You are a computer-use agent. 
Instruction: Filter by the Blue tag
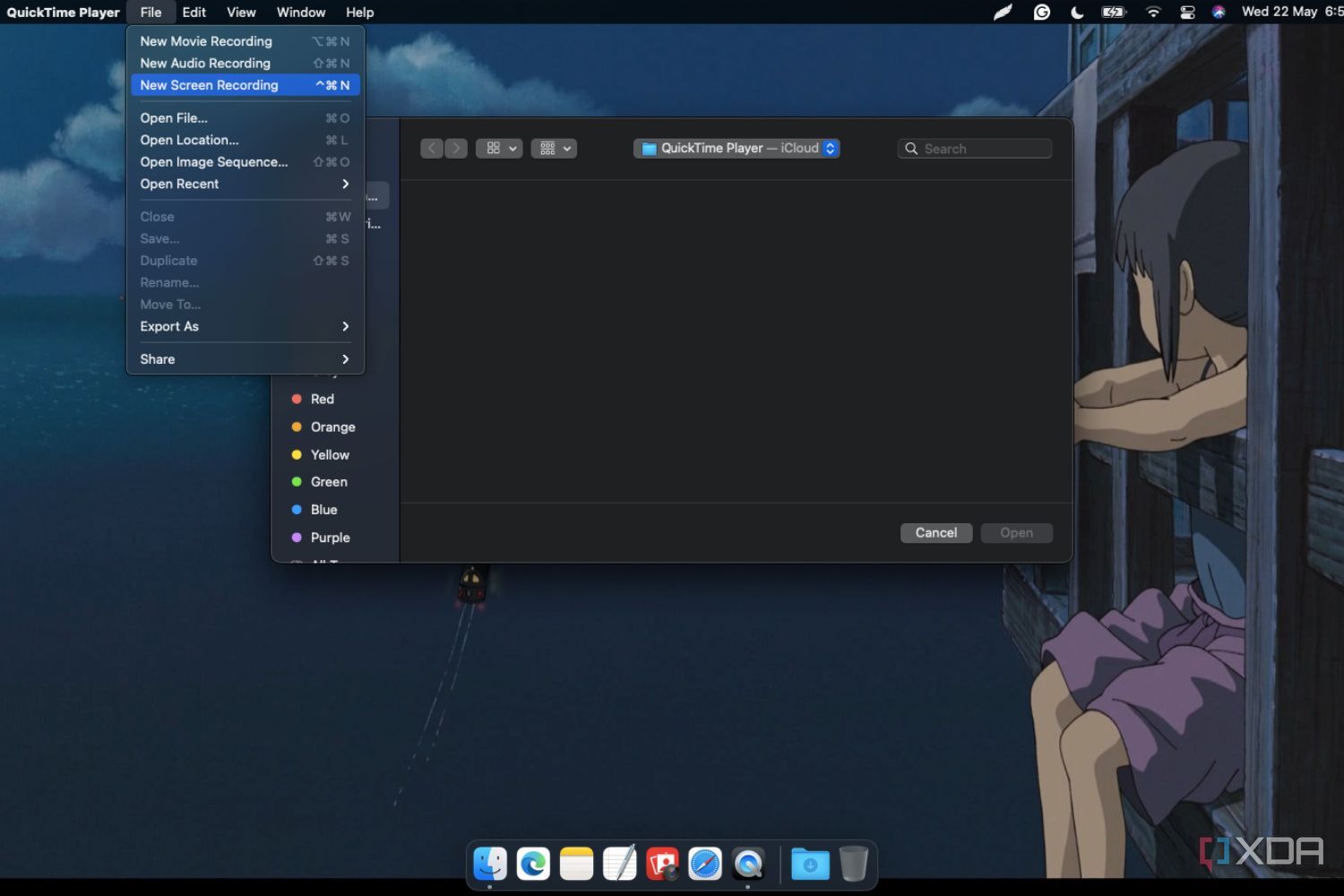click(323, 510)
